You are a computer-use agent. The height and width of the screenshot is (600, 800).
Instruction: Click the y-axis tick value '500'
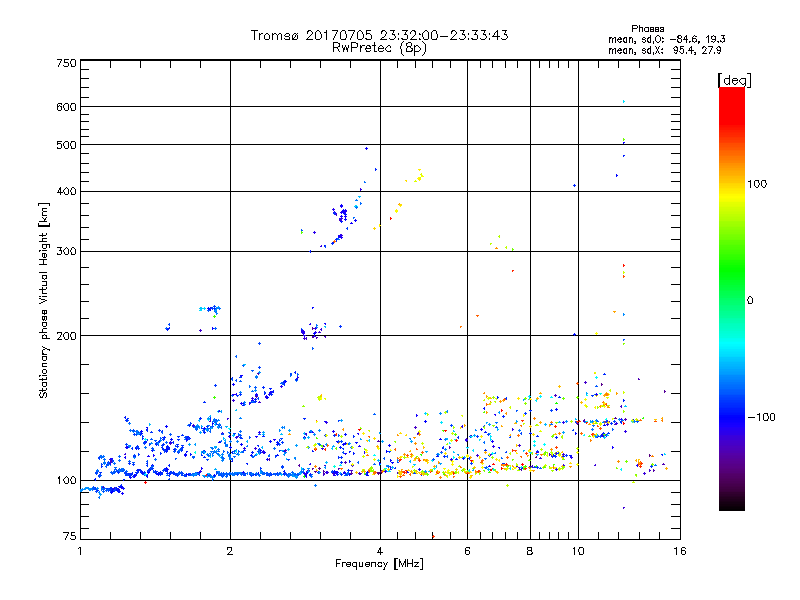pos(66,145)
